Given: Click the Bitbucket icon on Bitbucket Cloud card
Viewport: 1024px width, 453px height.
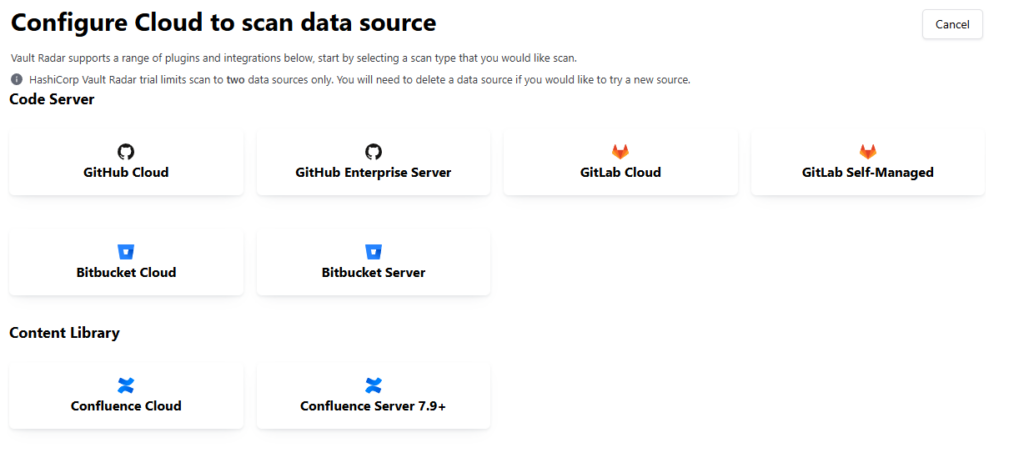Looking at the screenshot, I should [x=125, y=252].
